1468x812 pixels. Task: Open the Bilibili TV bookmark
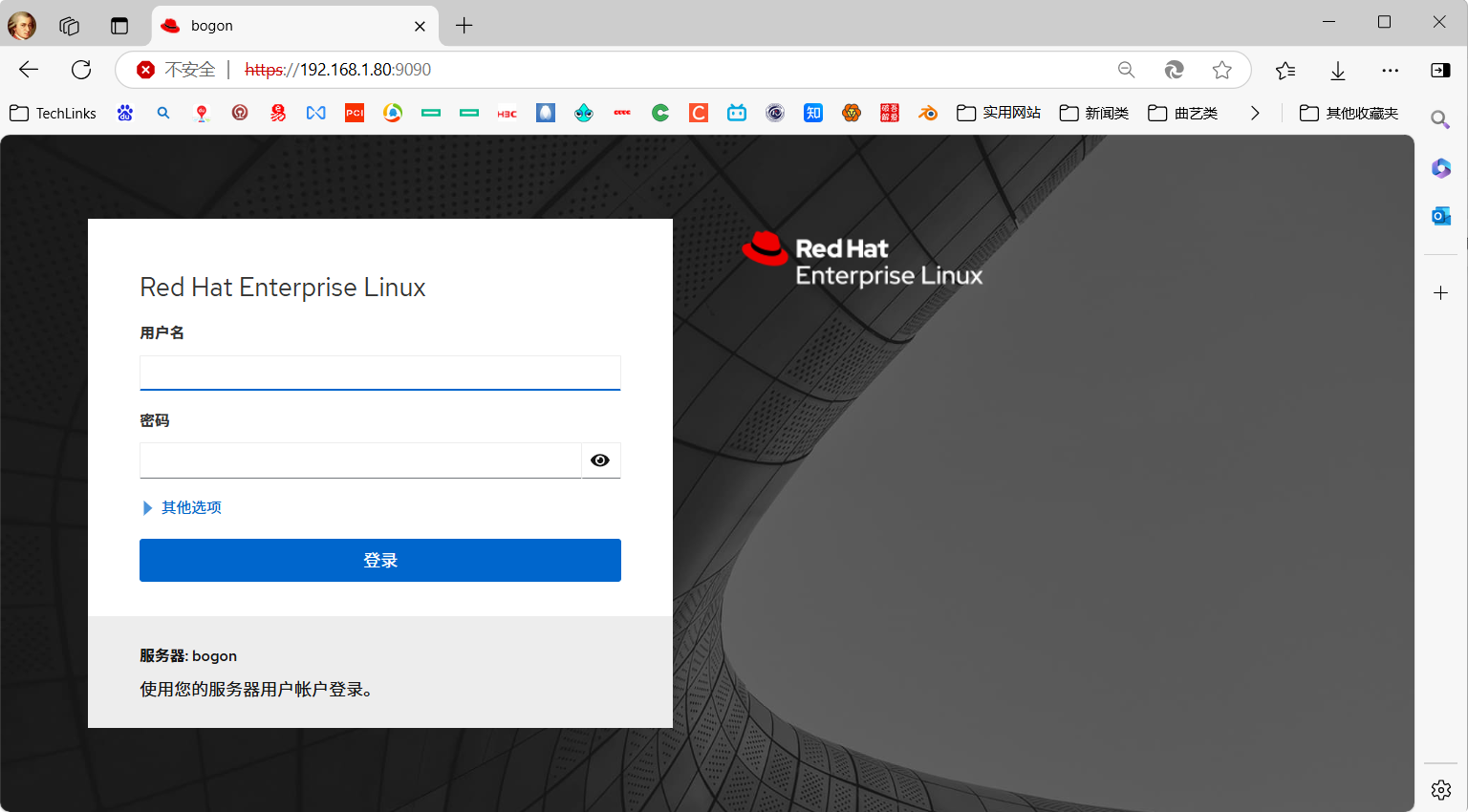pyautogui.click(x=737, y=113)
